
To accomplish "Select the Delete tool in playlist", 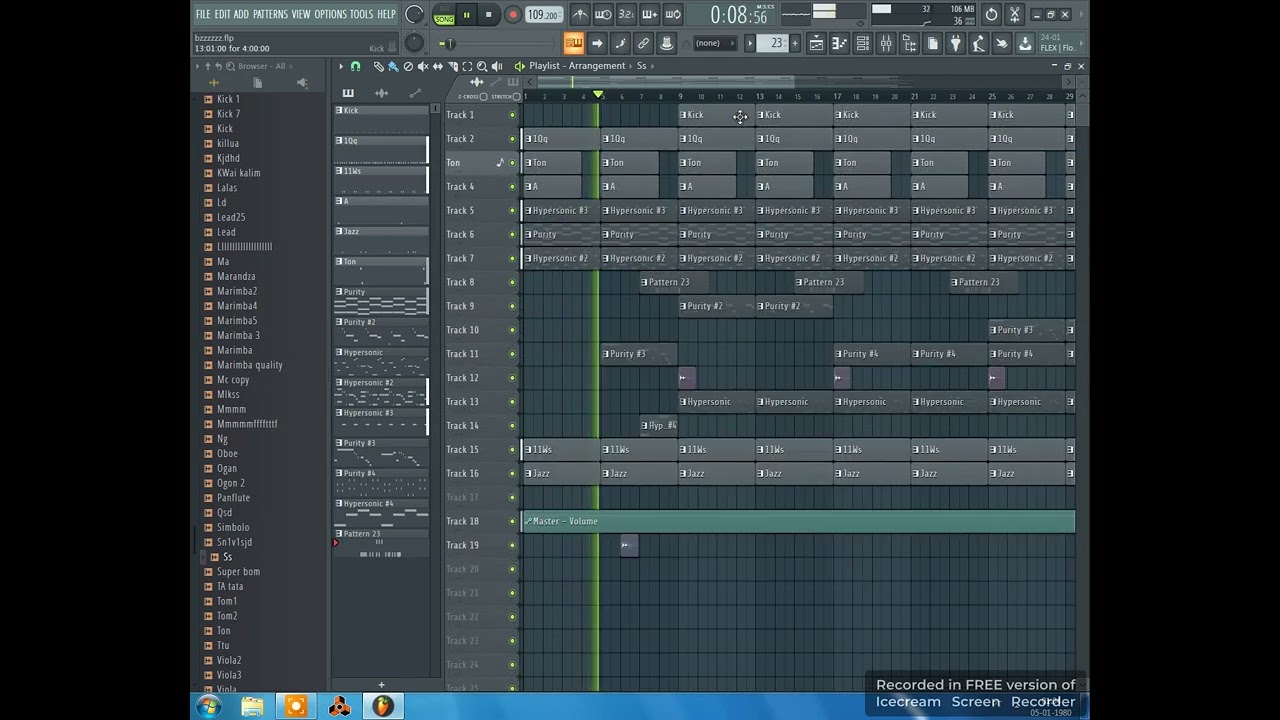I will (x=408, y=66).
